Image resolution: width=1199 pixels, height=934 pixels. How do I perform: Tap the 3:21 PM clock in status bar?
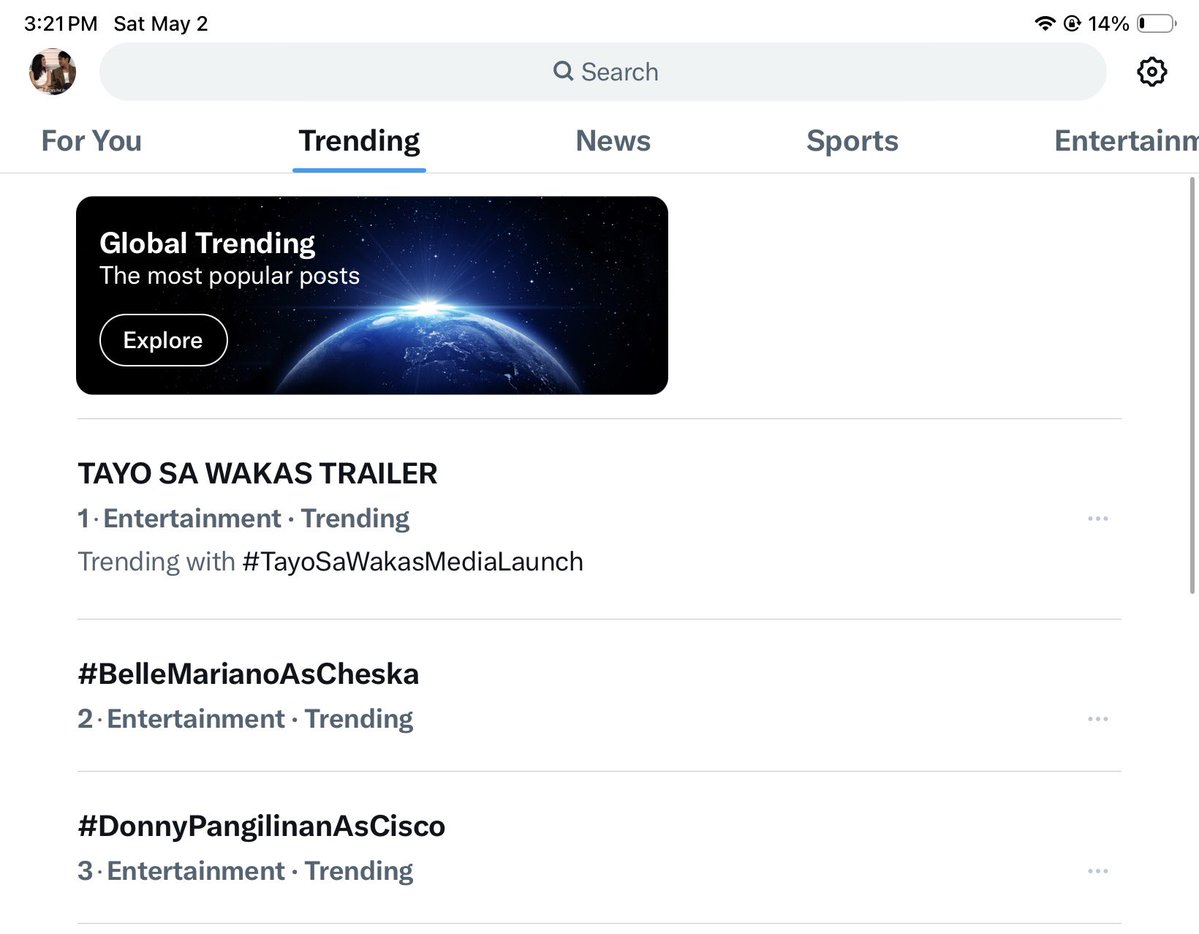pos(60,24)
